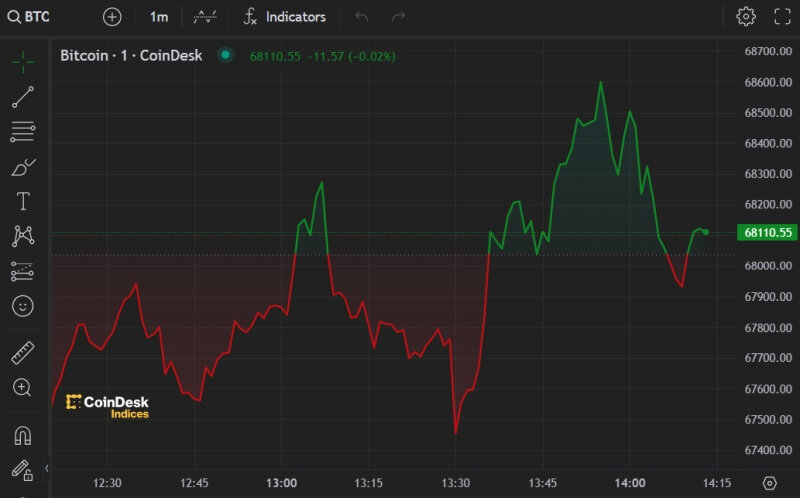Viewport: 800px width, 498px height.
Task: Select the text annotation tool
Action: coord(23,201)
